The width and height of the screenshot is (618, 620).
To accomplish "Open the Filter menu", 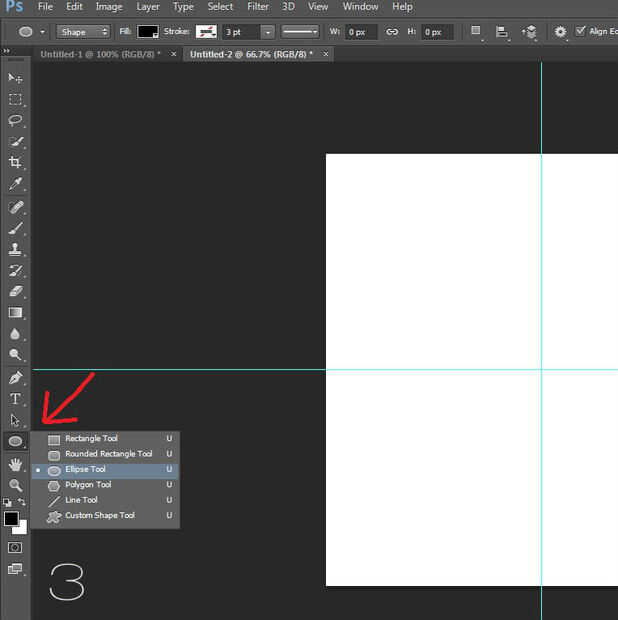I will pos(258,7).
